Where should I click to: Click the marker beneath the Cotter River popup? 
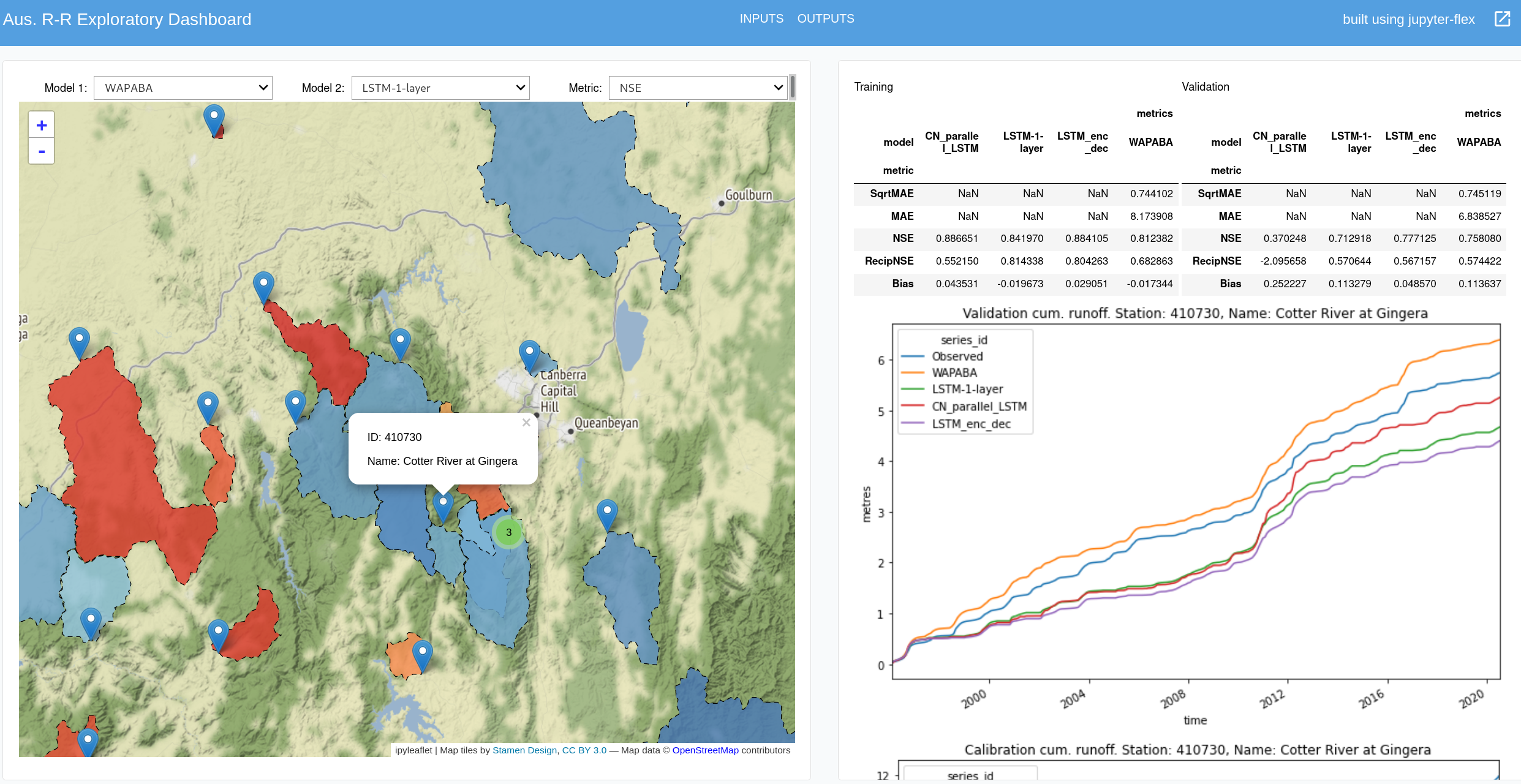tap(443, 507)
